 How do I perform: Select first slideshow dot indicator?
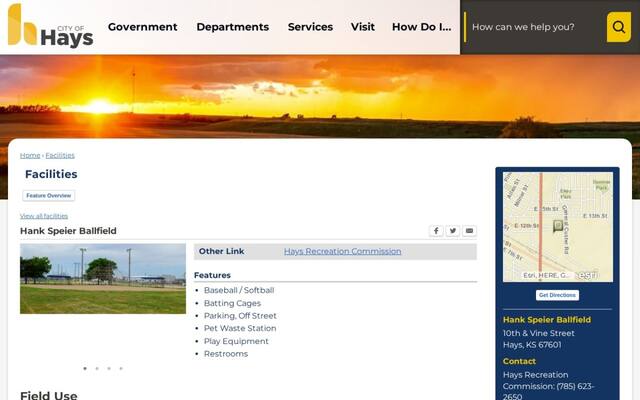[85, 369]
